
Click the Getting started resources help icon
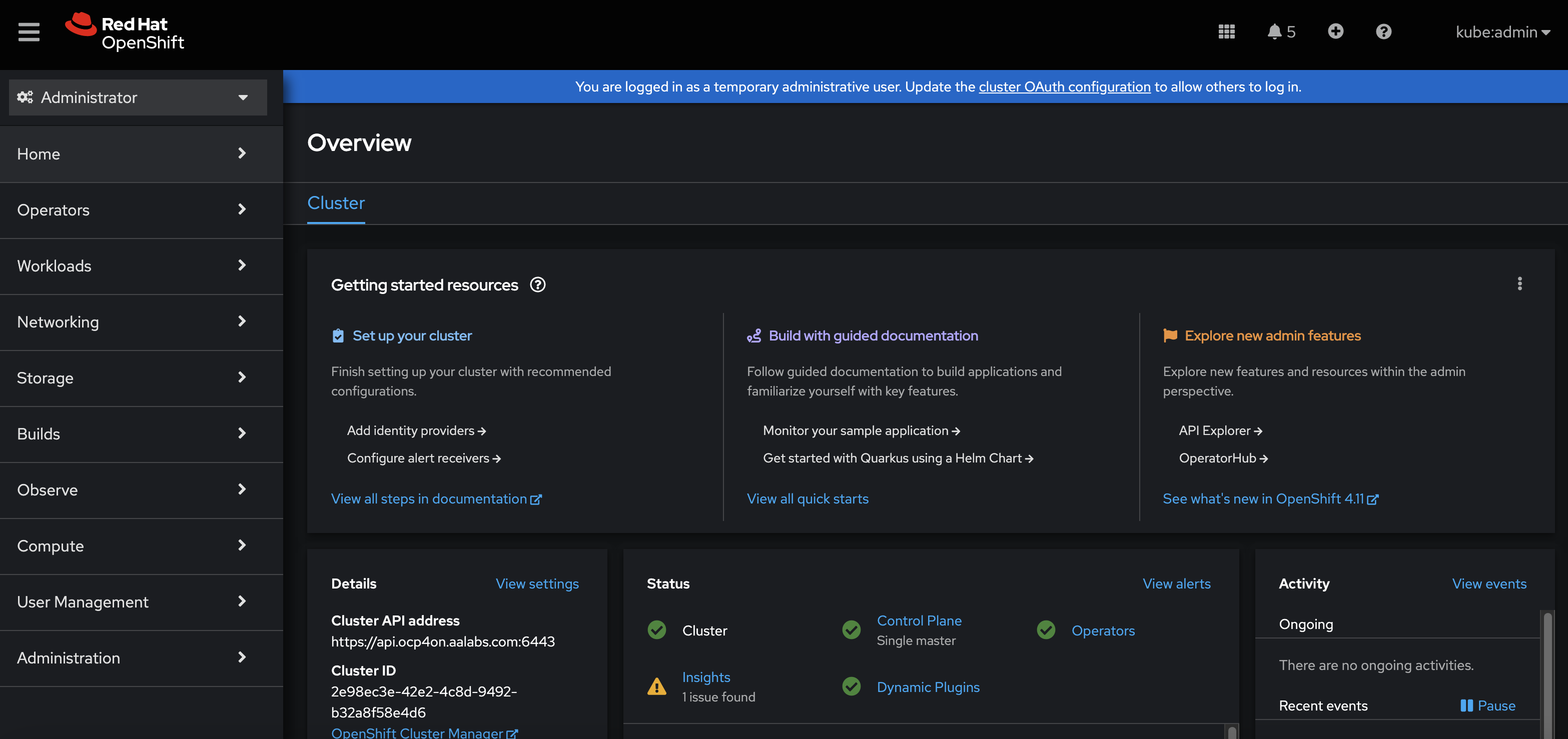click(x=537, y=284)
